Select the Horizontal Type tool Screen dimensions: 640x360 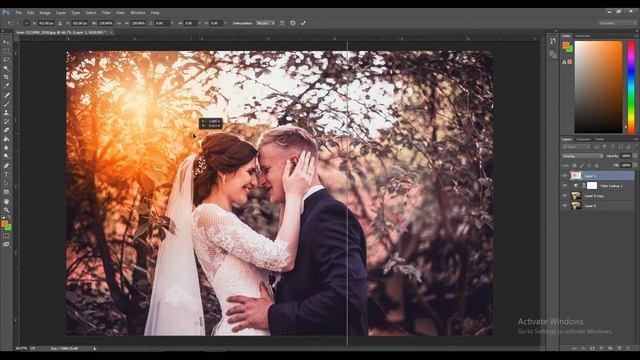6,174
